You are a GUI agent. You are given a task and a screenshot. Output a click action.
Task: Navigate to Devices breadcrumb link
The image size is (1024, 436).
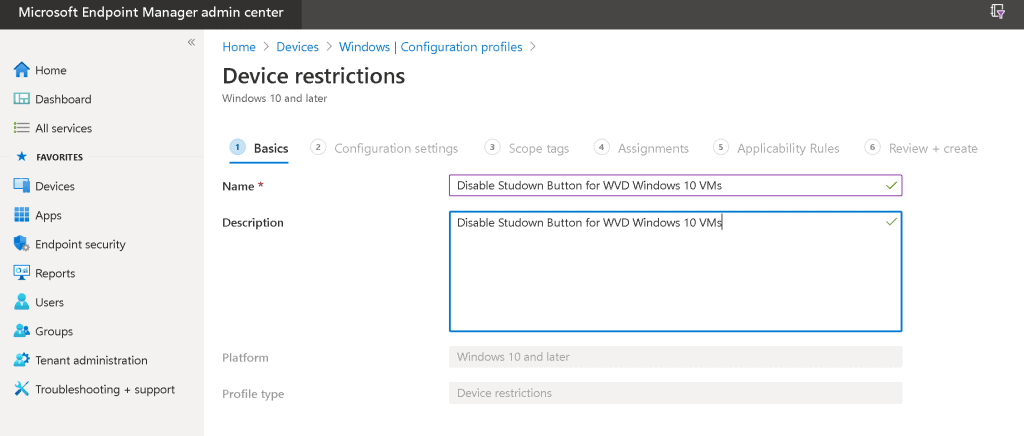click(x=297, y=47)
